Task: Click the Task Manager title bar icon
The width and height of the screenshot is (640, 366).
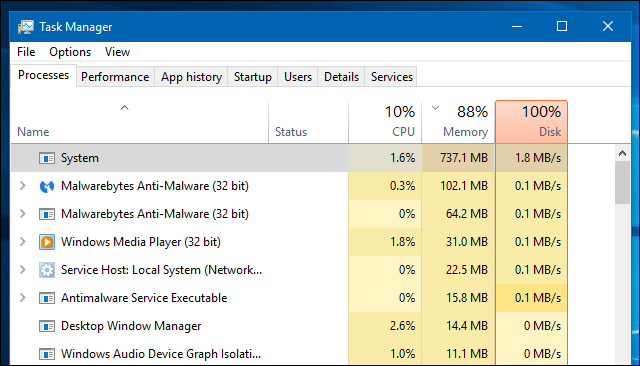Action: pos(26,27)
